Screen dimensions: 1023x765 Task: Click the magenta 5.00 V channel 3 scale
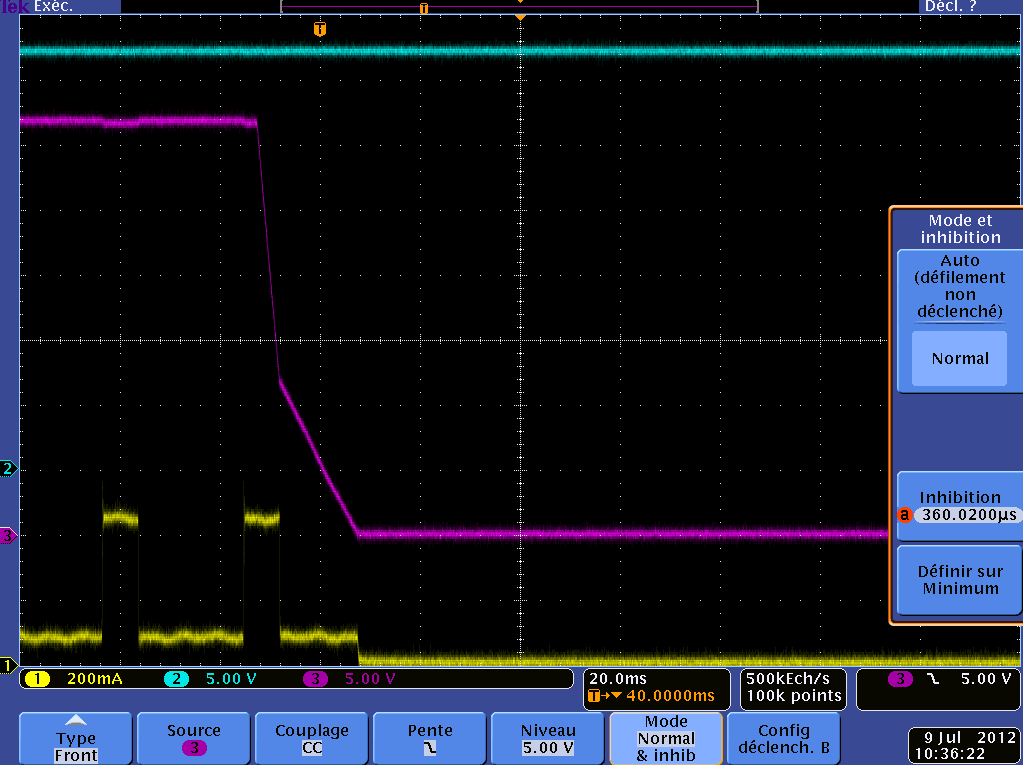(x=370, y=679)
